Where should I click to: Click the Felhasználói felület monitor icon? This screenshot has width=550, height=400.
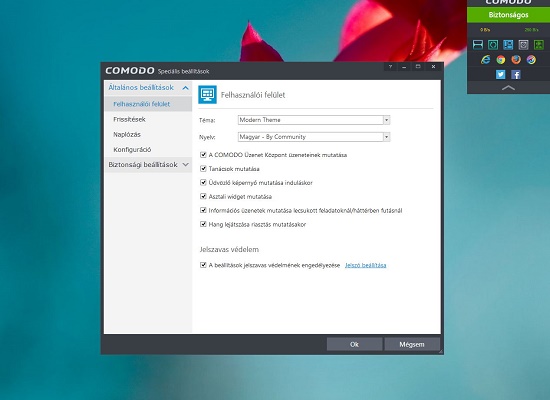[x=207, y=94]
